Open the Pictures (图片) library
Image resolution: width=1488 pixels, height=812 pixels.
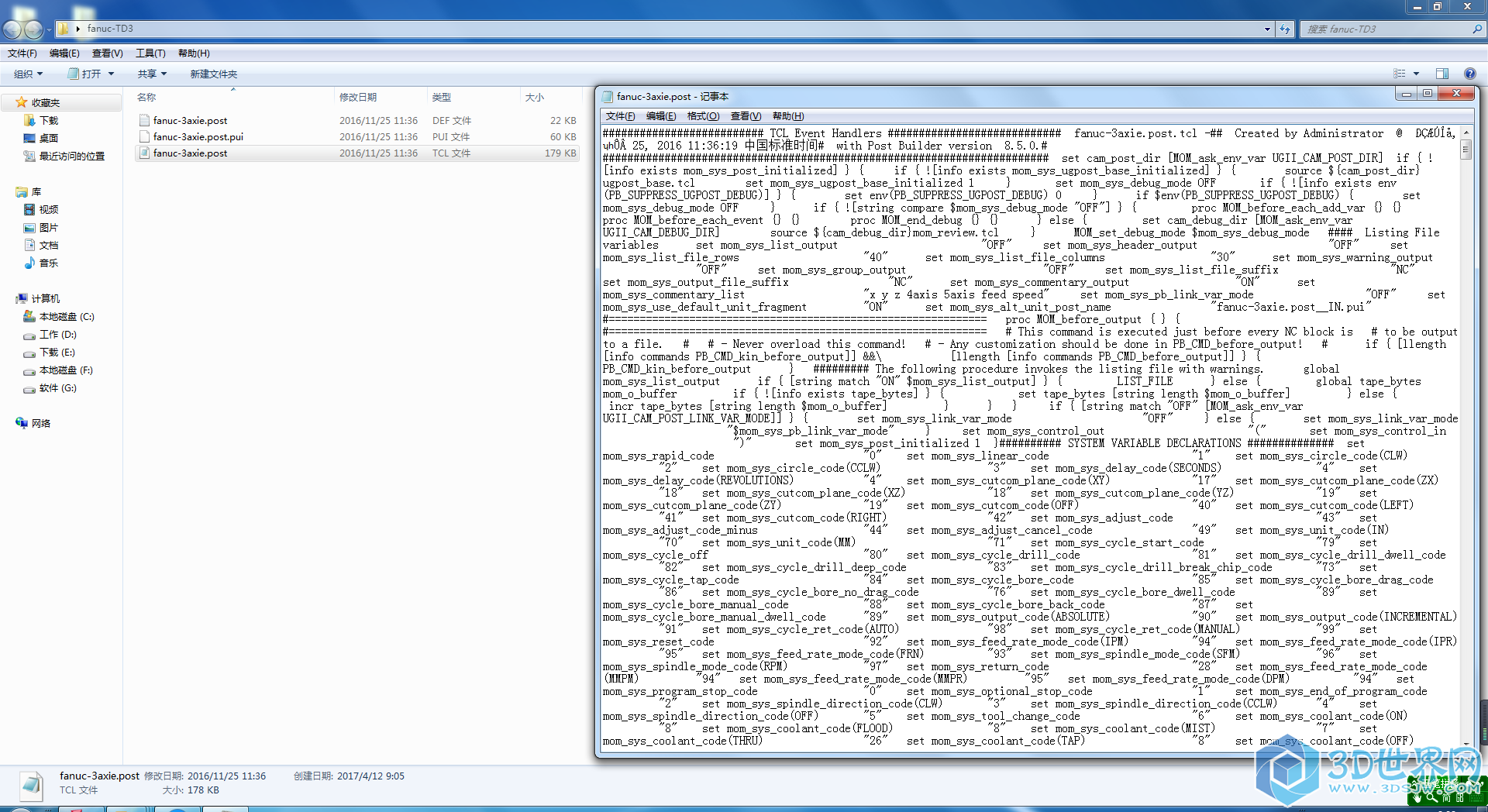point(49,227)
